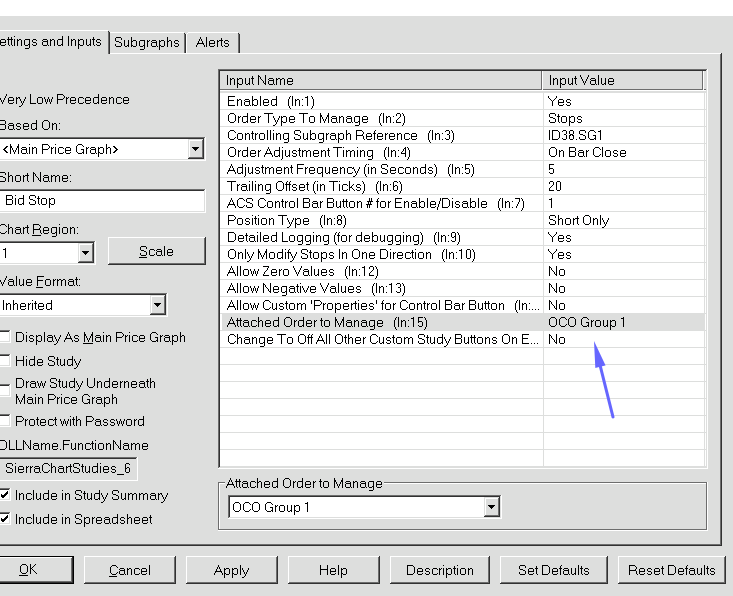
Task: Switch to the Subgraphs tab
Action: coord(147,43)
